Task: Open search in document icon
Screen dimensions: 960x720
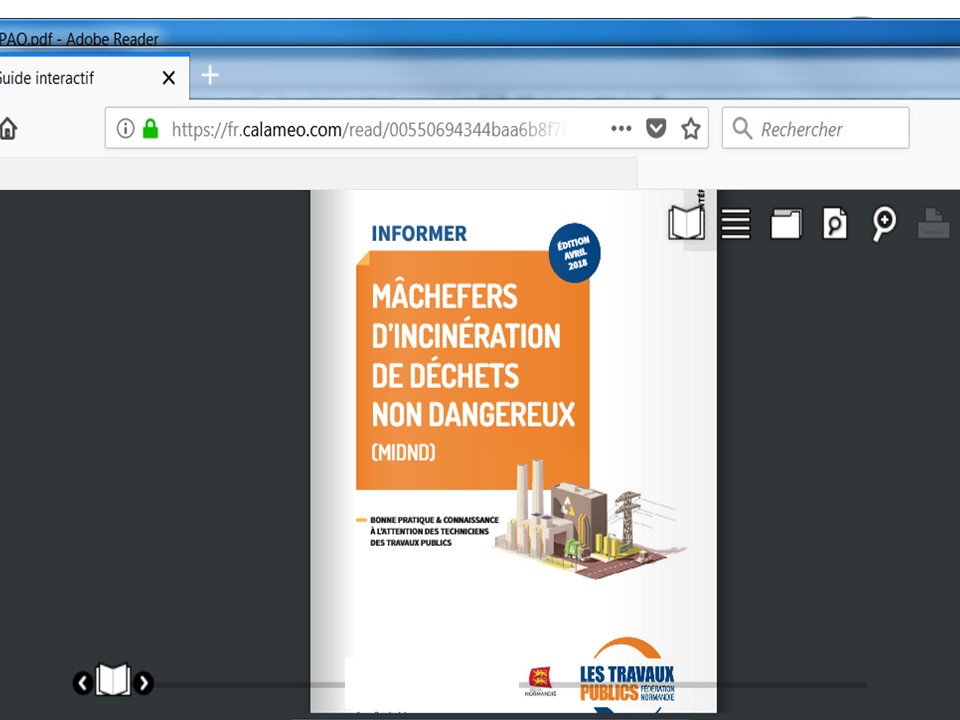Action: coord(834,223)
